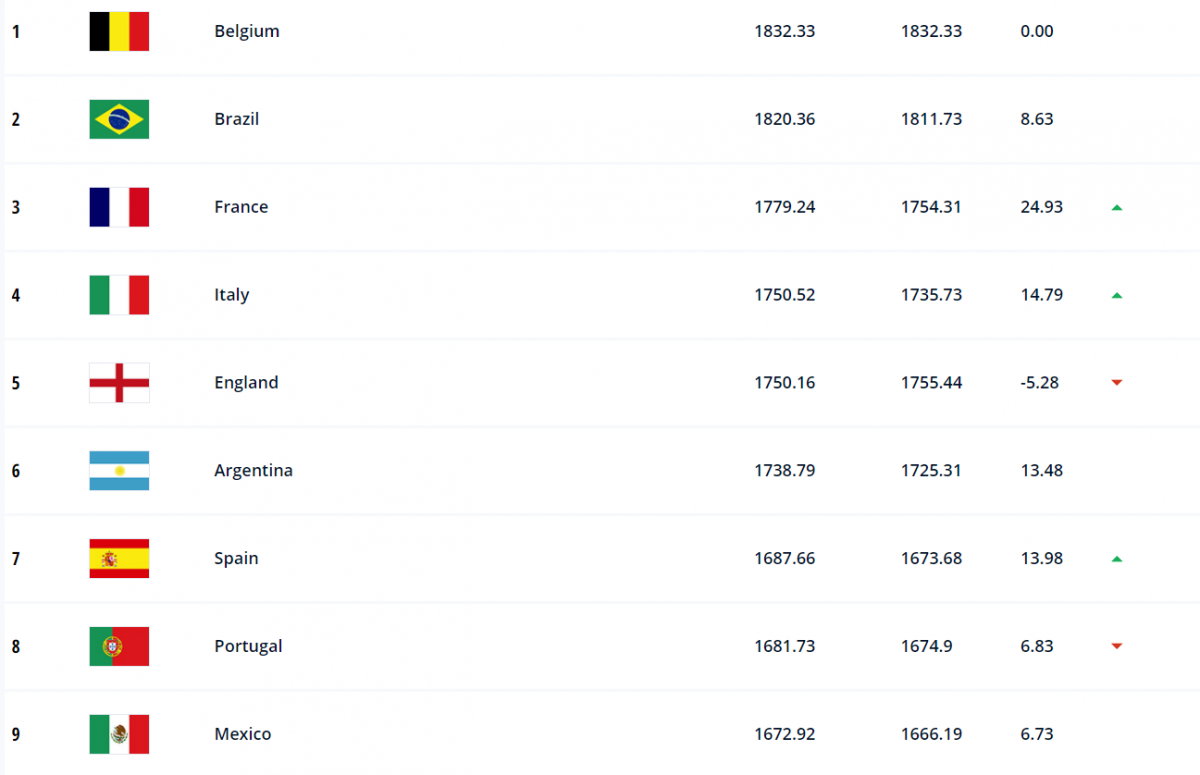Click the Argentina flag icon
The image size is (1200, 775).
pyautogui.click(x=119, y=471)
